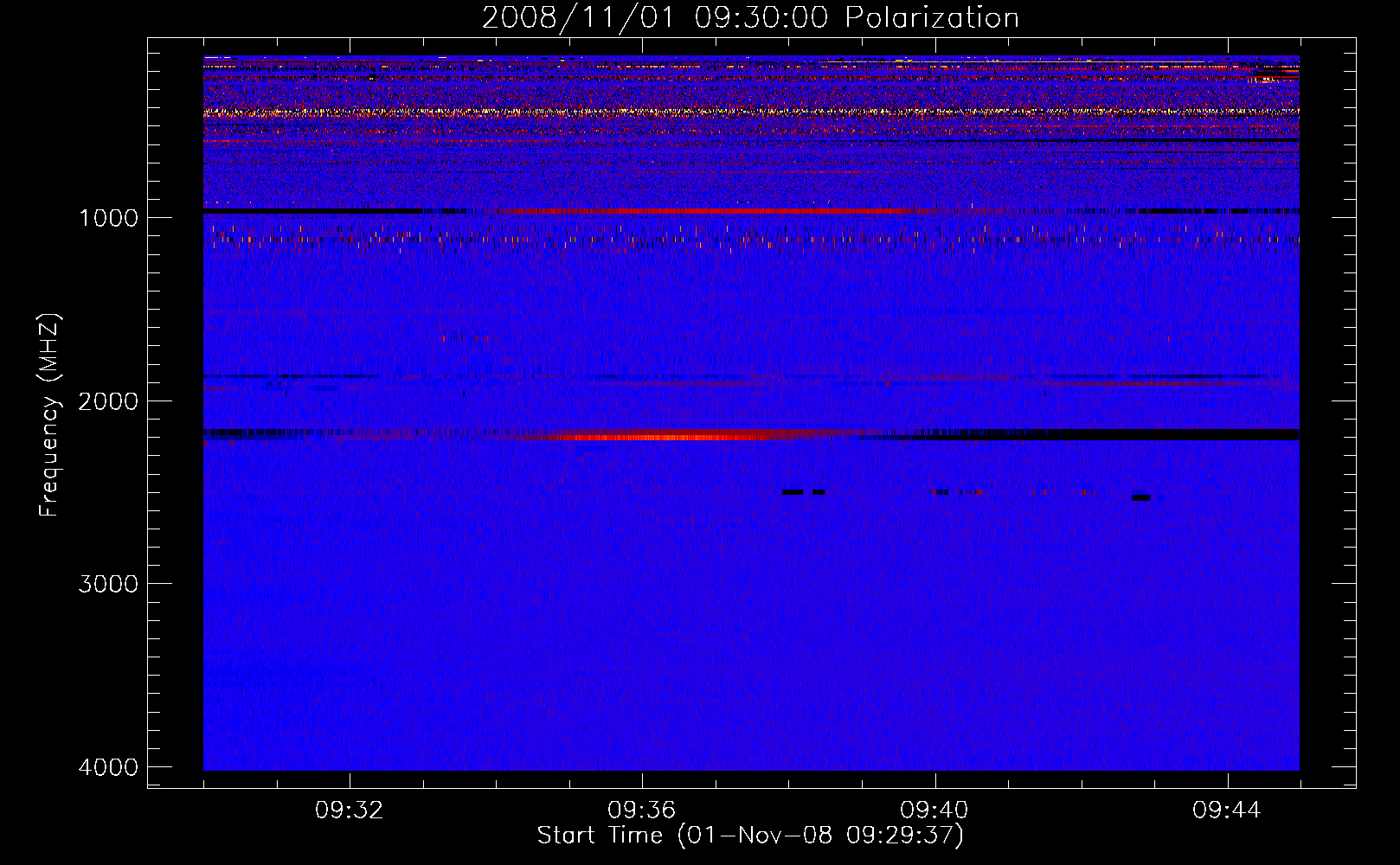Image resolution: width=1400 pixels, height=865 pixels.
Task: Click the 09:44 time tick label
Action: pos(1227,811)
